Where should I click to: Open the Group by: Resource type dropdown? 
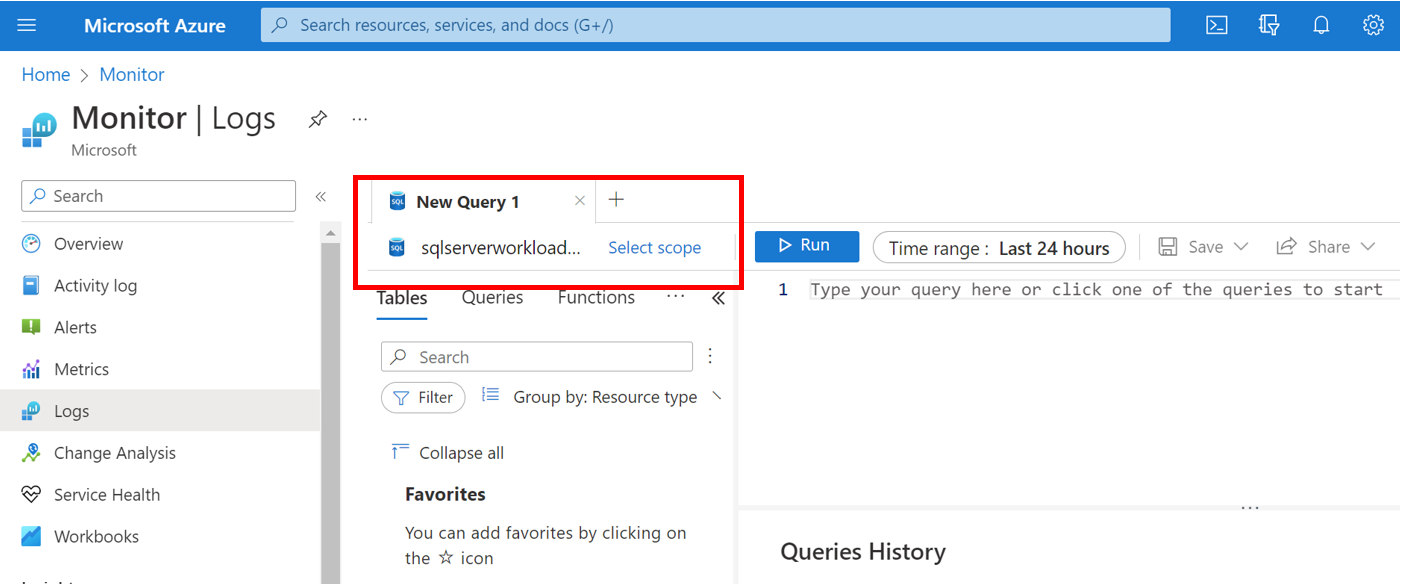pyautogui.click(x=601, y=397)
